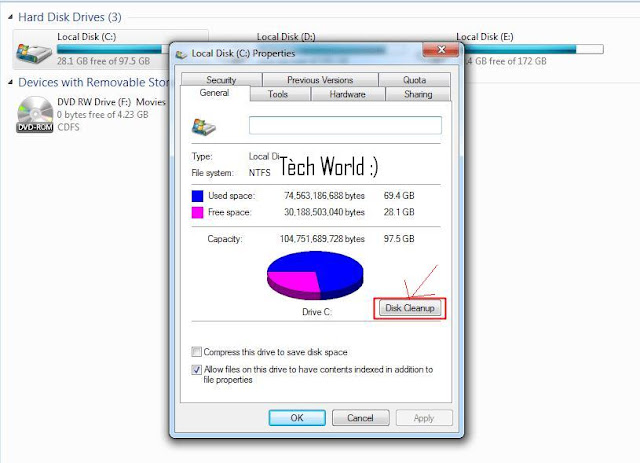Launch Disk Cleanup
640x463 pixels.
(x=410, y=308)
